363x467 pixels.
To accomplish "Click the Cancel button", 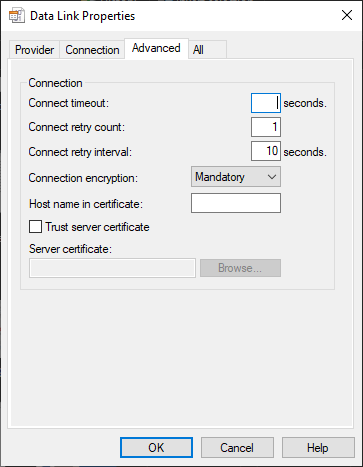I will (x=237, y=448).
